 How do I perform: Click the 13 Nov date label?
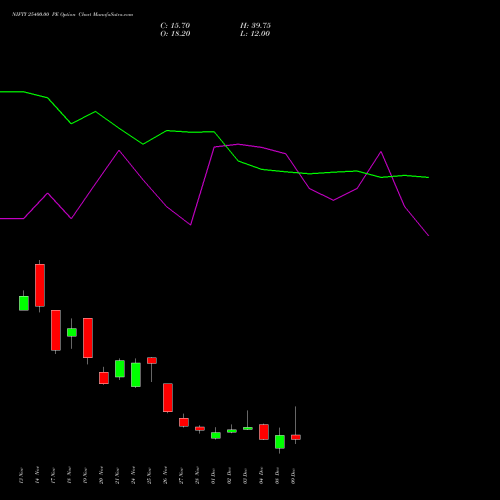pos(22,476)
